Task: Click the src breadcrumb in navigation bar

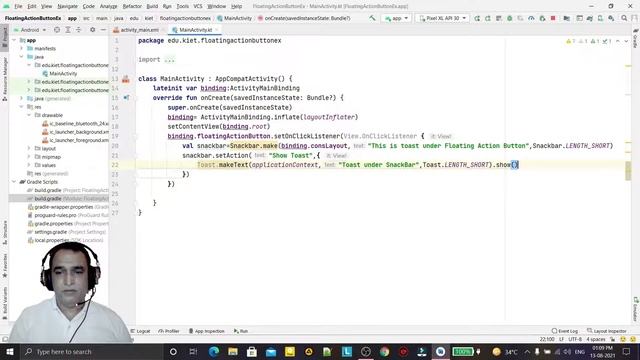Action: [87, 18]
